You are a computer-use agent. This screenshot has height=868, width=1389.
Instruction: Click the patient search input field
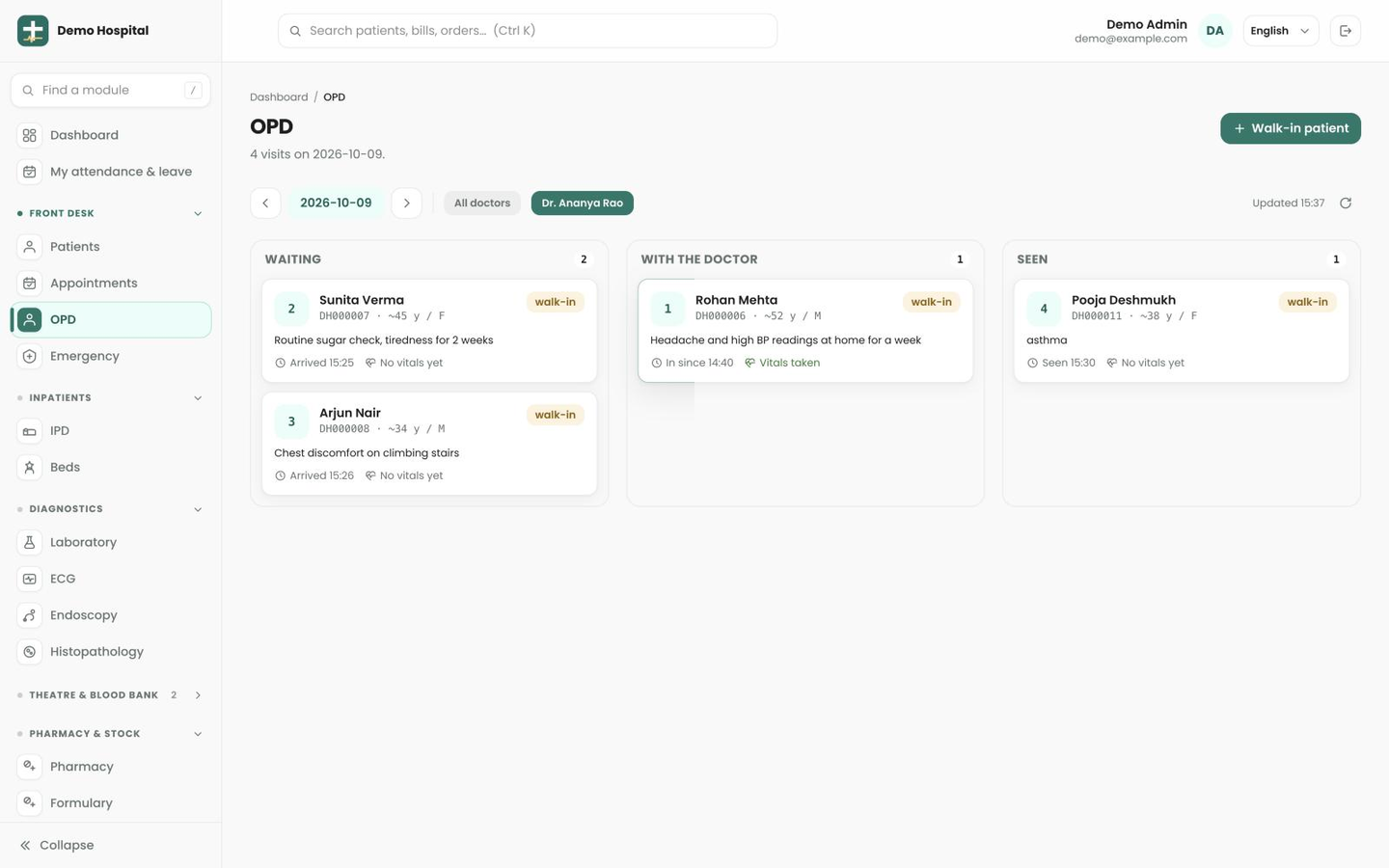click(528, 31)
